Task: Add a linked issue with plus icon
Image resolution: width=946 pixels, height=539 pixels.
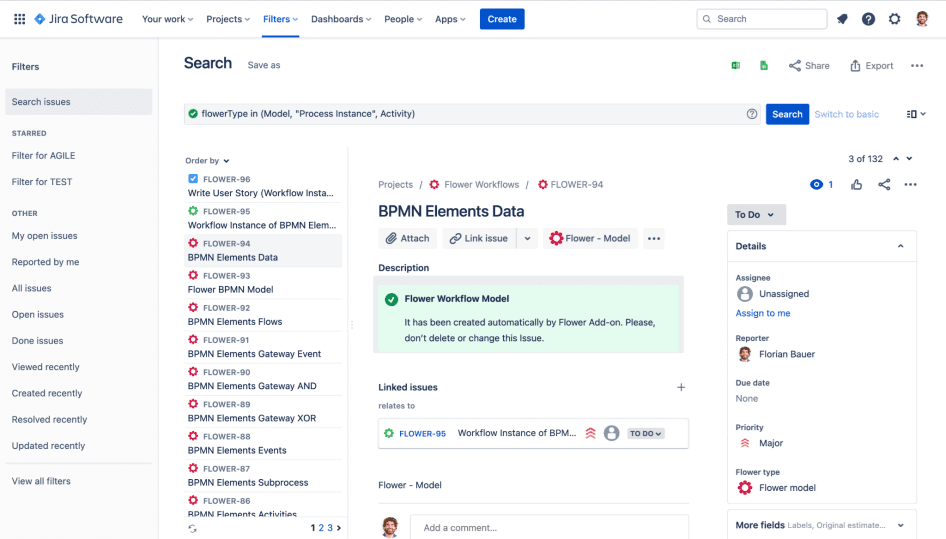Action: tap(681, 387)
